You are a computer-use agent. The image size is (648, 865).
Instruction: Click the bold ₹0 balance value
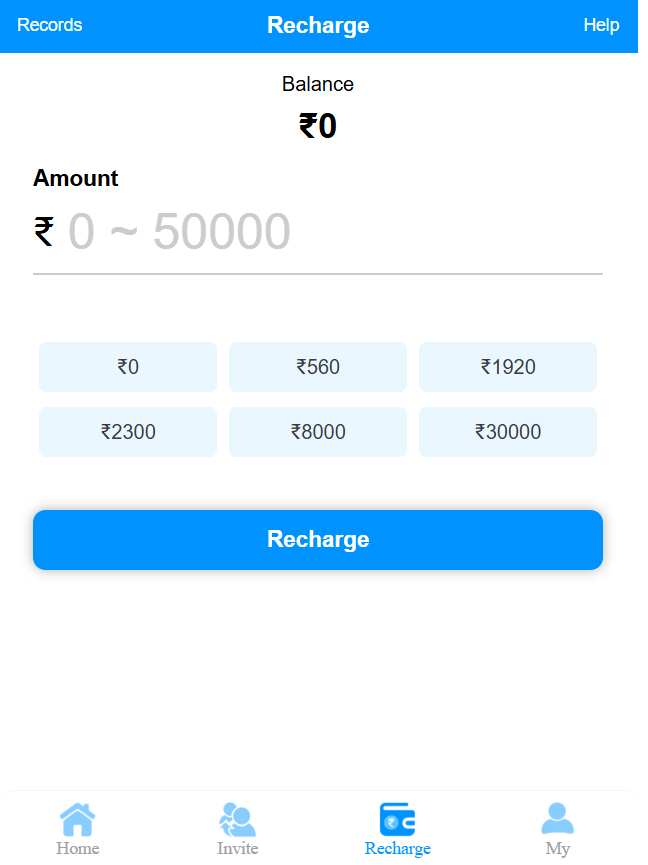pos(318,127)
